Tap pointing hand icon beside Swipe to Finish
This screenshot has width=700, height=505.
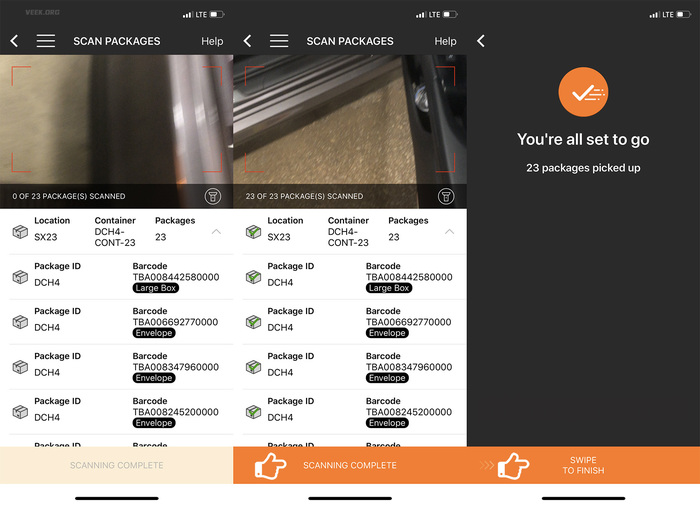pos(513,465)
